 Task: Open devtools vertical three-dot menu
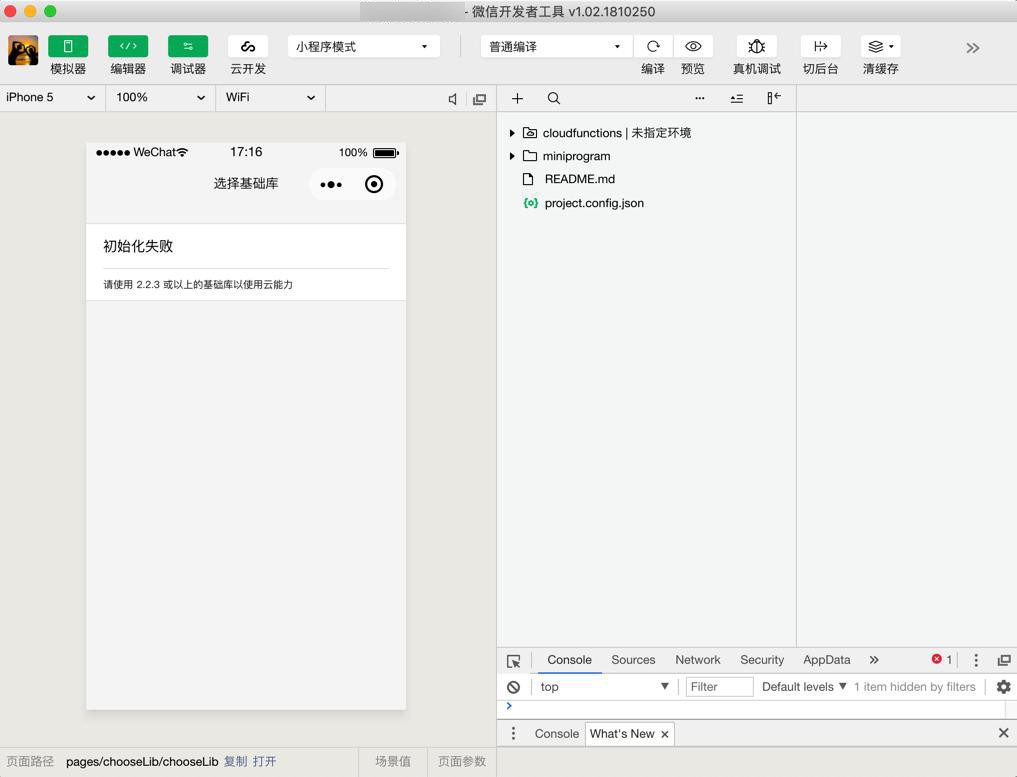click(975, 660)
